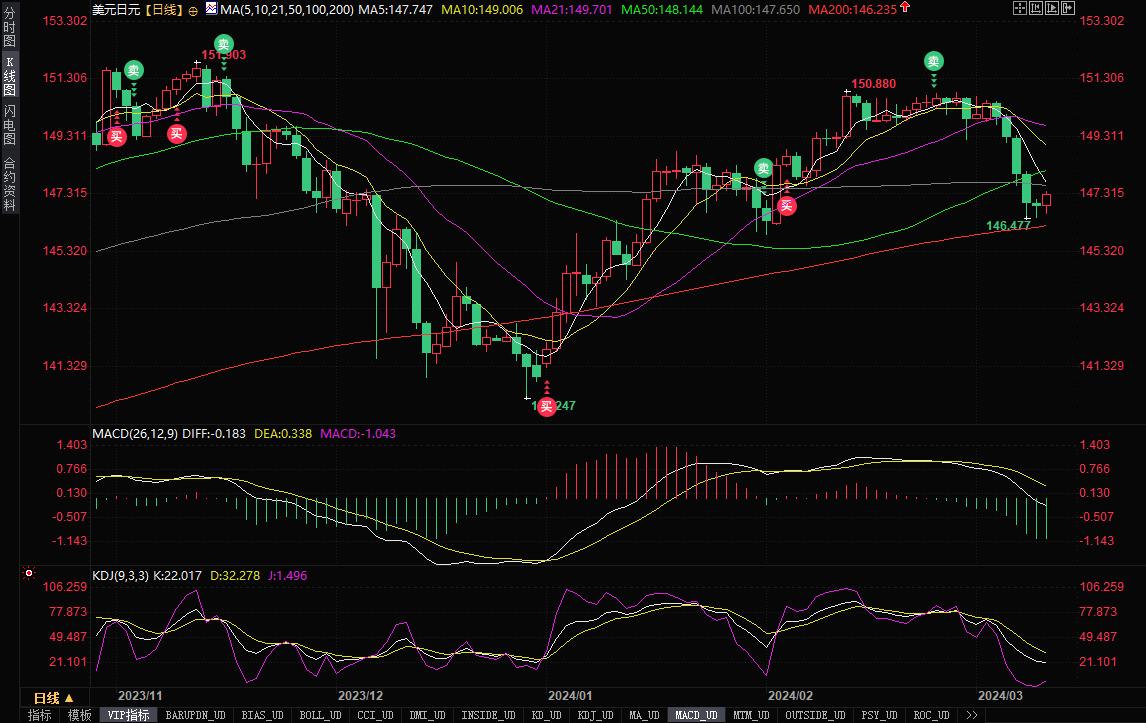
Task: Enable the crosshair cursor icon
Action: tap(1020, 8)
